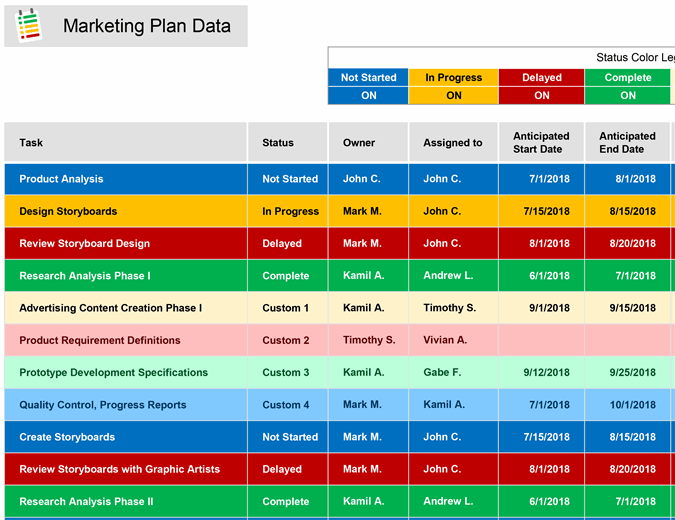Select the Marketing Plan Data title

147,27
